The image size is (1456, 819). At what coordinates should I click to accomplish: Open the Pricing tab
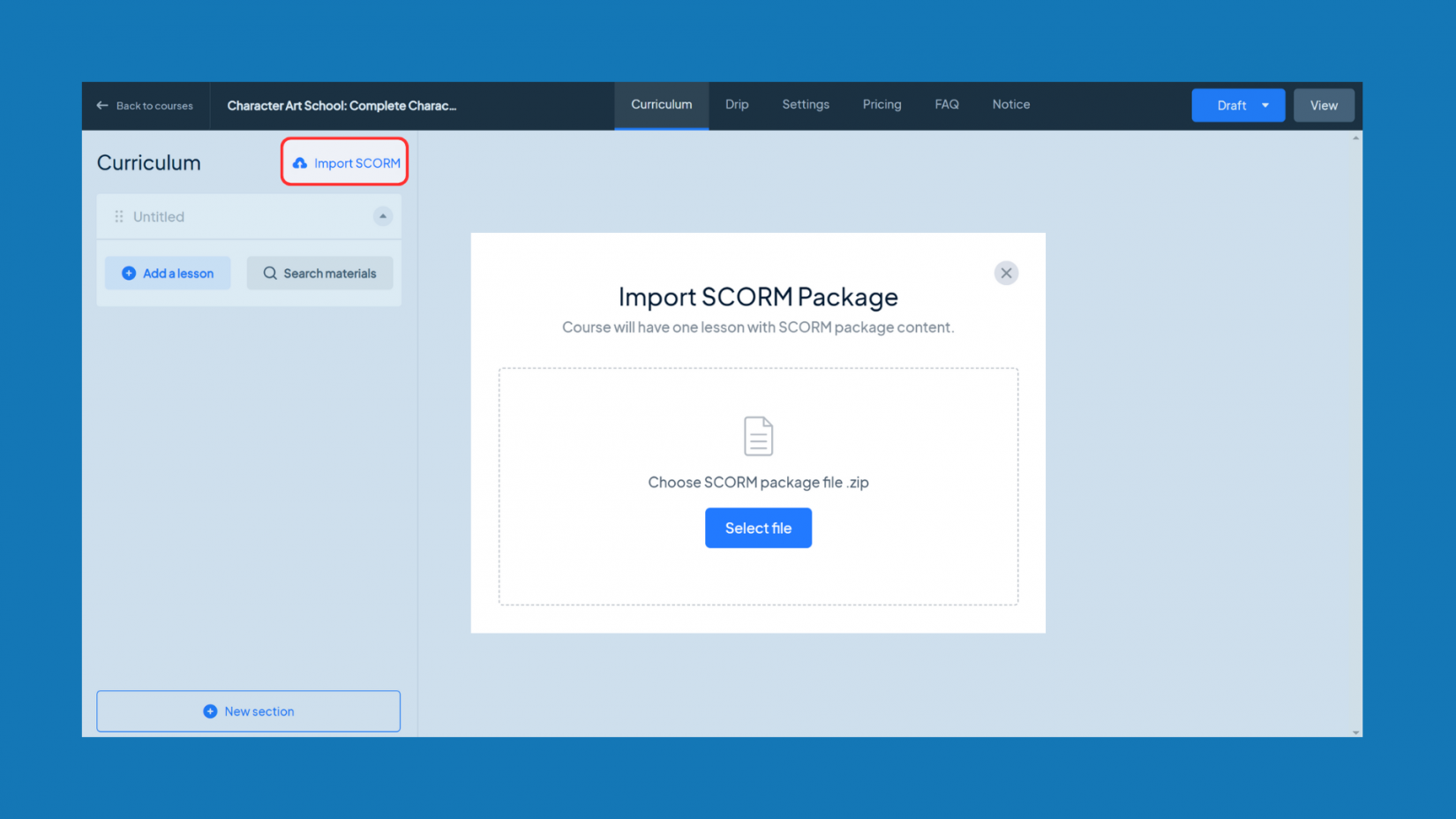point(882,104)
